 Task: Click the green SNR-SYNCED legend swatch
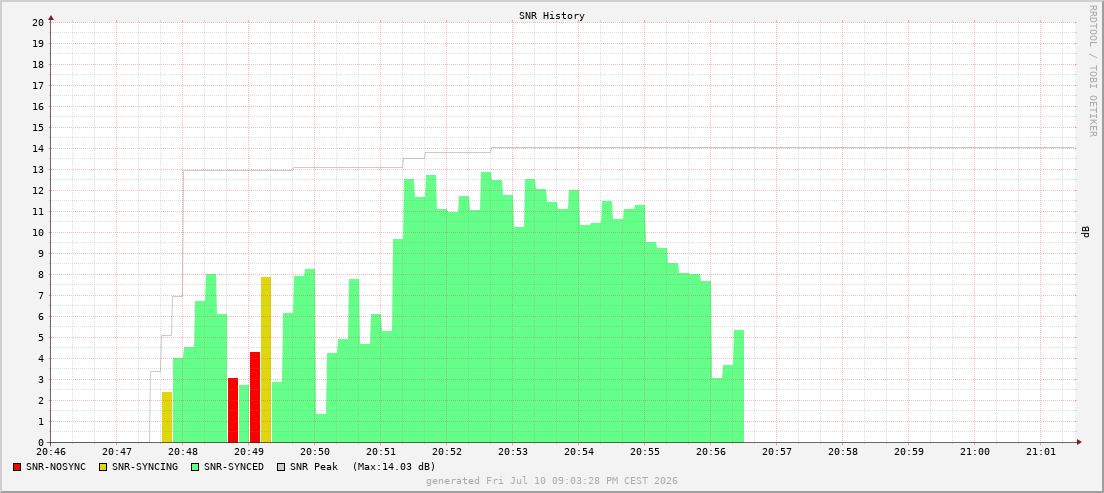click(195, 466)
